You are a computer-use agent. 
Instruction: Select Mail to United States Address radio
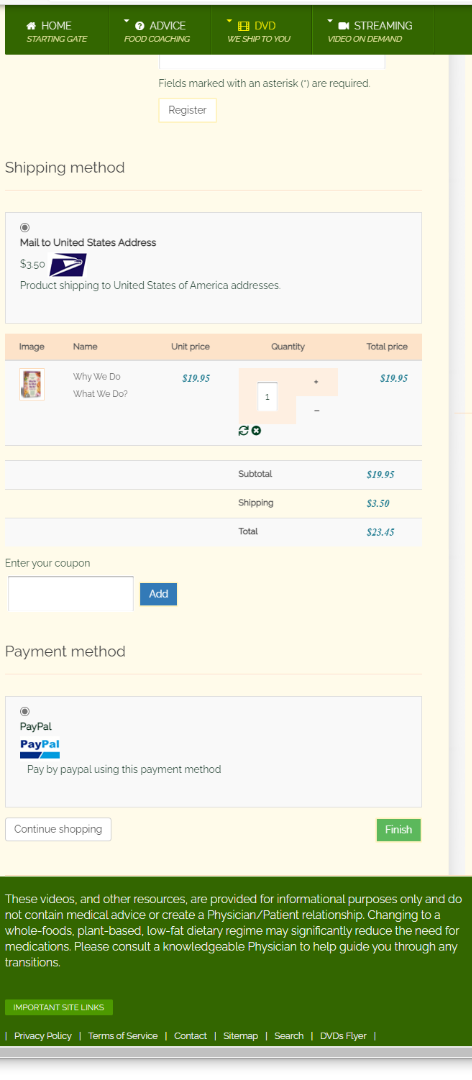pos(25,227)
